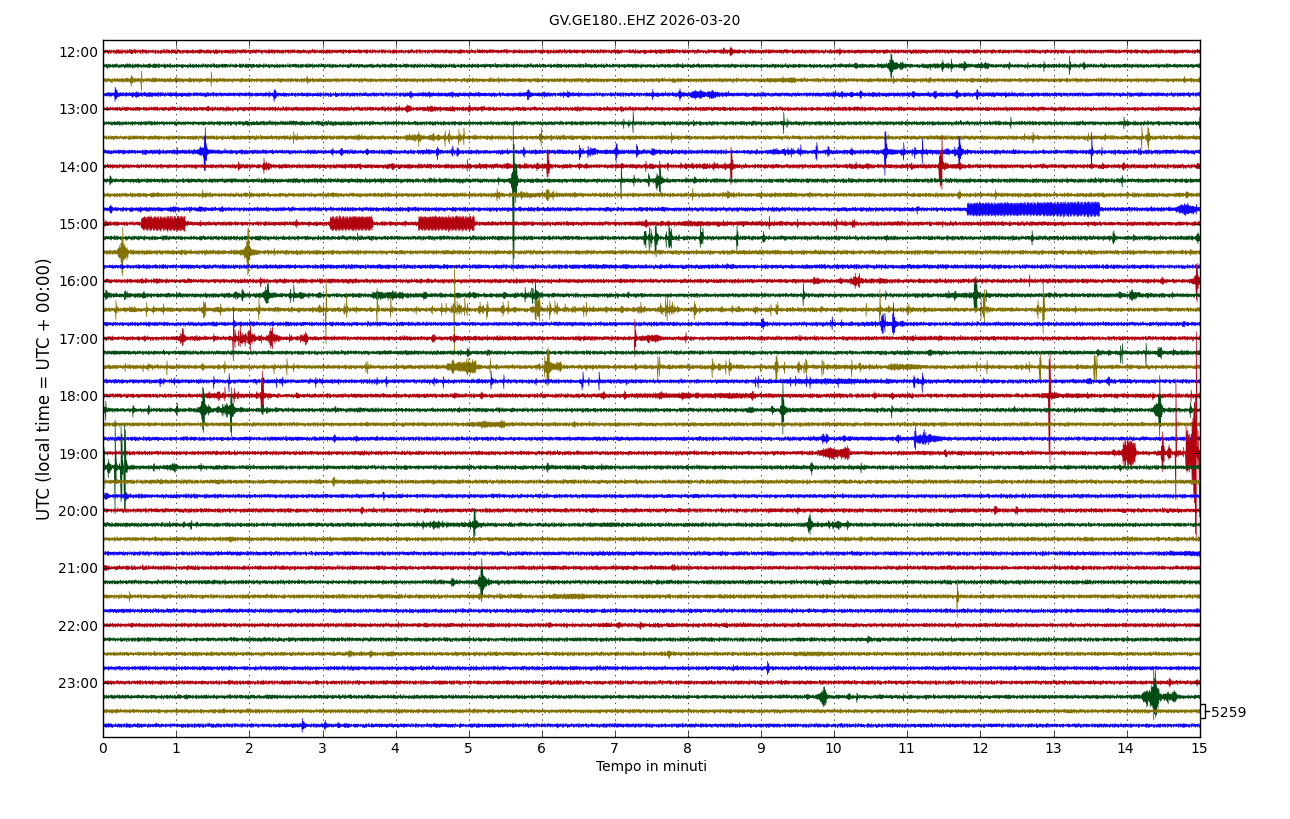This screenshot has height=819, width=1290.
Task: Click the plot title GV.GE180..EHZ 2026-03-20
Action: pyautogui.click(x=644, y=21)
